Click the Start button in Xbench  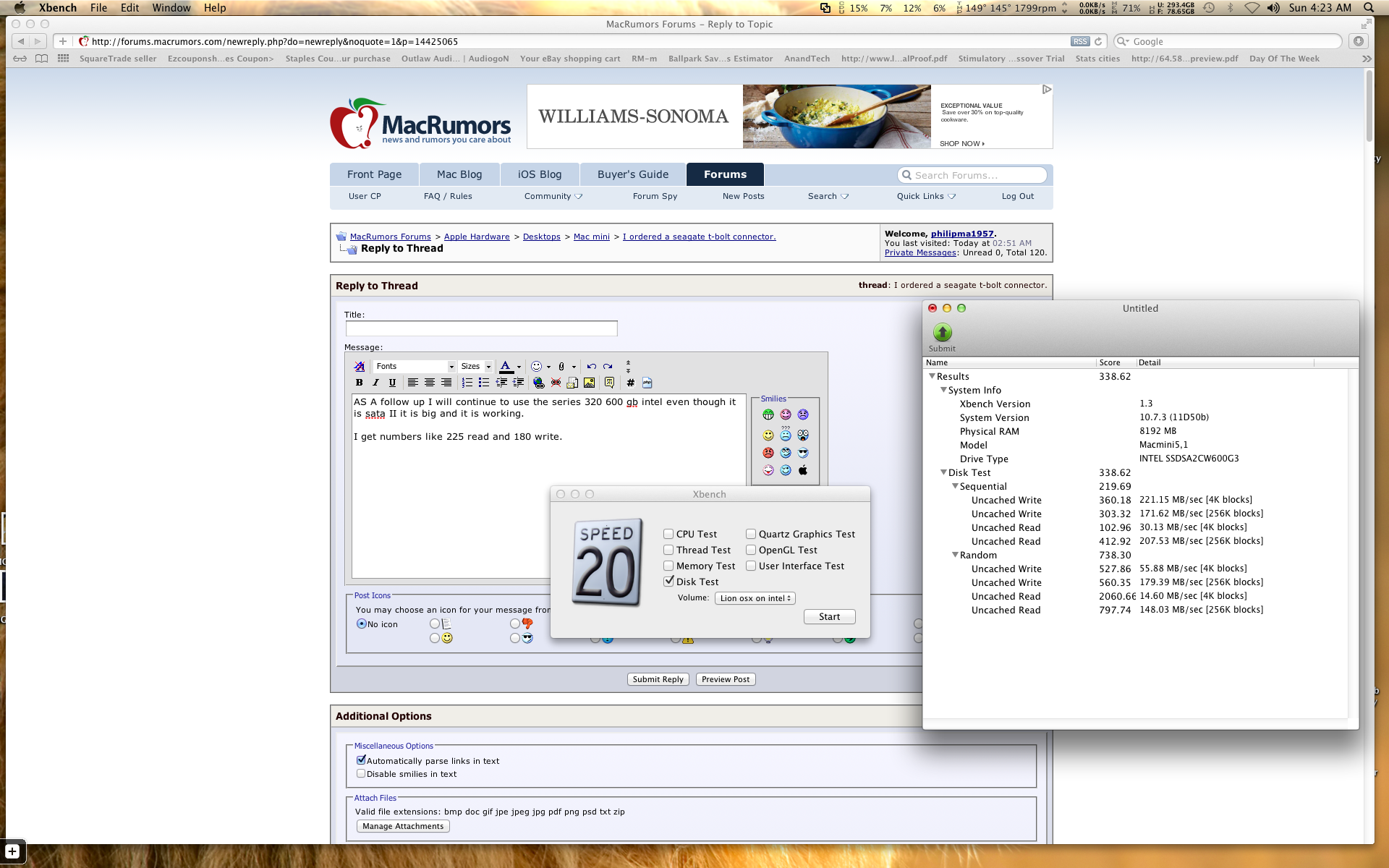(829, 616)
